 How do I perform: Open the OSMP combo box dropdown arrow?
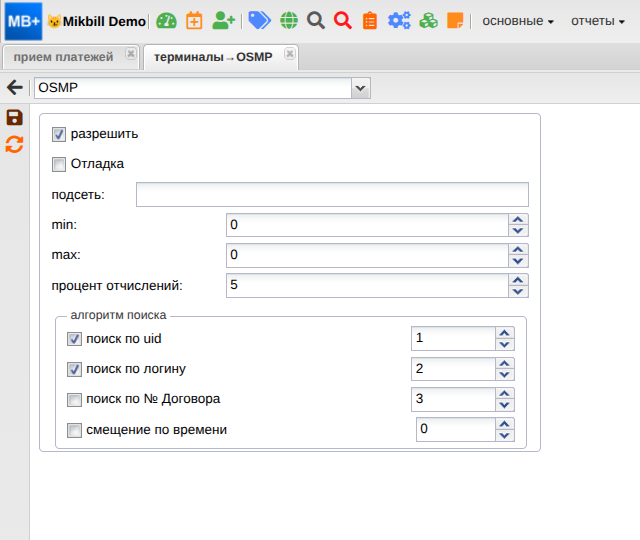coord(360,88)
